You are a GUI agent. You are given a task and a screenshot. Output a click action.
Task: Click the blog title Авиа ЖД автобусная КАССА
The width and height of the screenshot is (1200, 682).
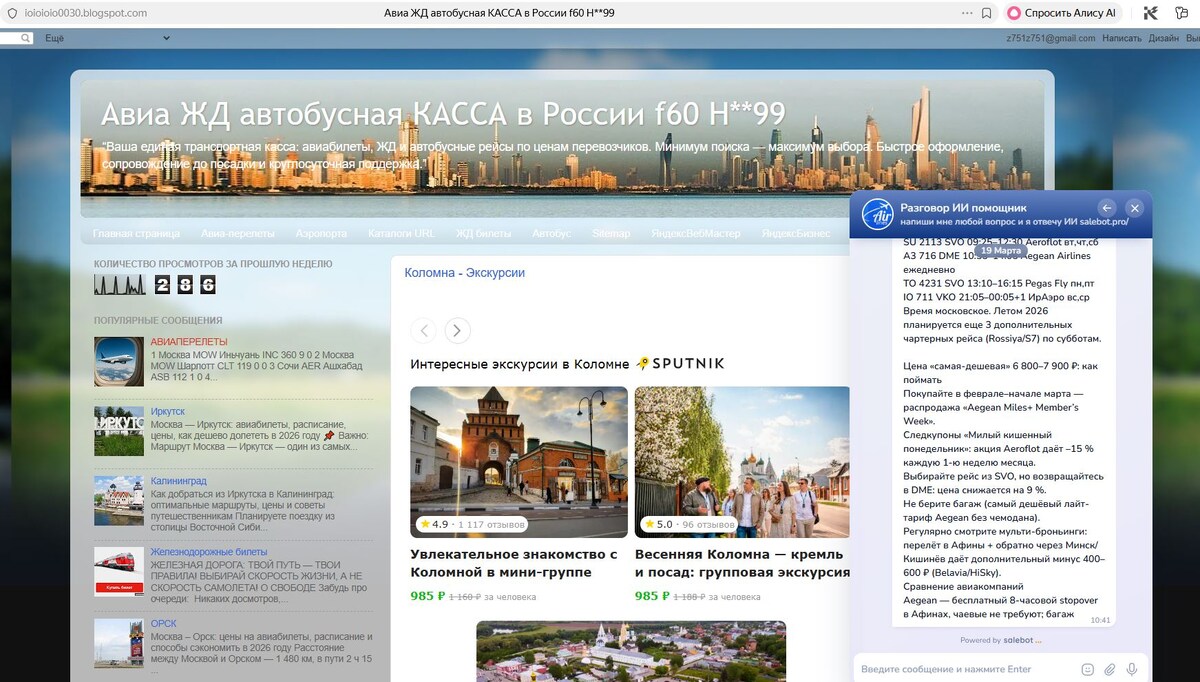coord(443,113)
